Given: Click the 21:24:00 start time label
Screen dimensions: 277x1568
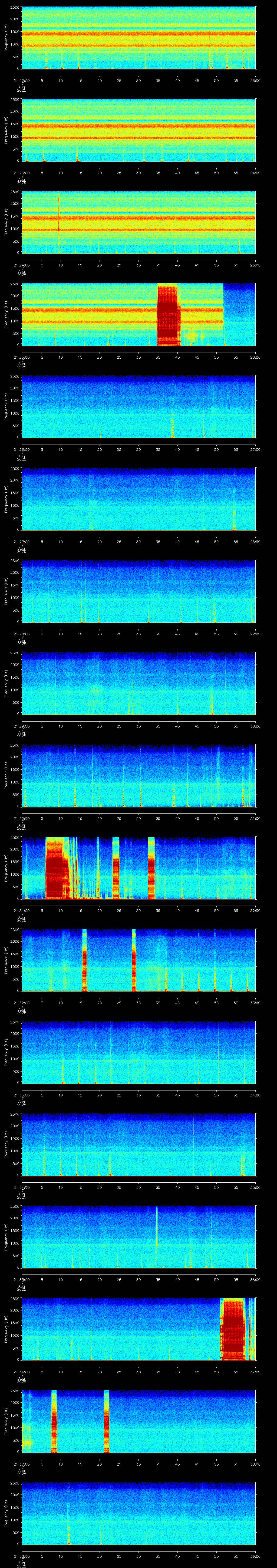Looking at the screenshot, I should point(21,265).
